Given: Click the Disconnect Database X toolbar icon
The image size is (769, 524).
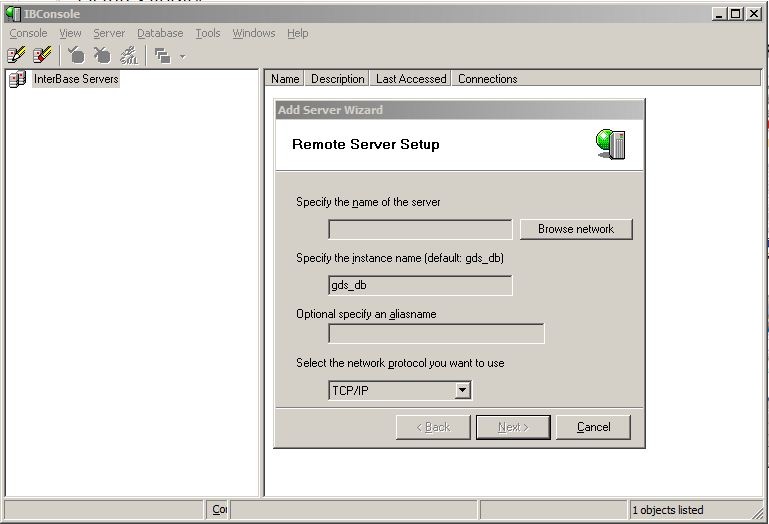Looking at the screenshot, I should (102, 55).
